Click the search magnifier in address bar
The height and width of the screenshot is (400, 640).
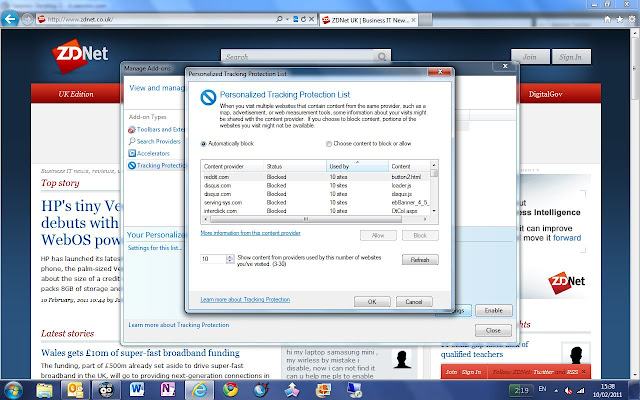(x=279, y=19)
